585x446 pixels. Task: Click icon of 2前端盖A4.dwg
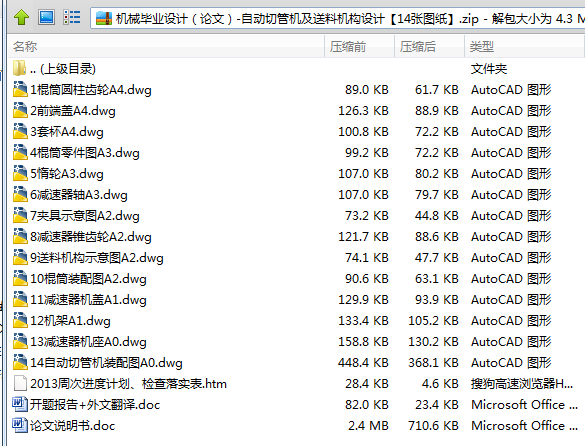(20, 110)
